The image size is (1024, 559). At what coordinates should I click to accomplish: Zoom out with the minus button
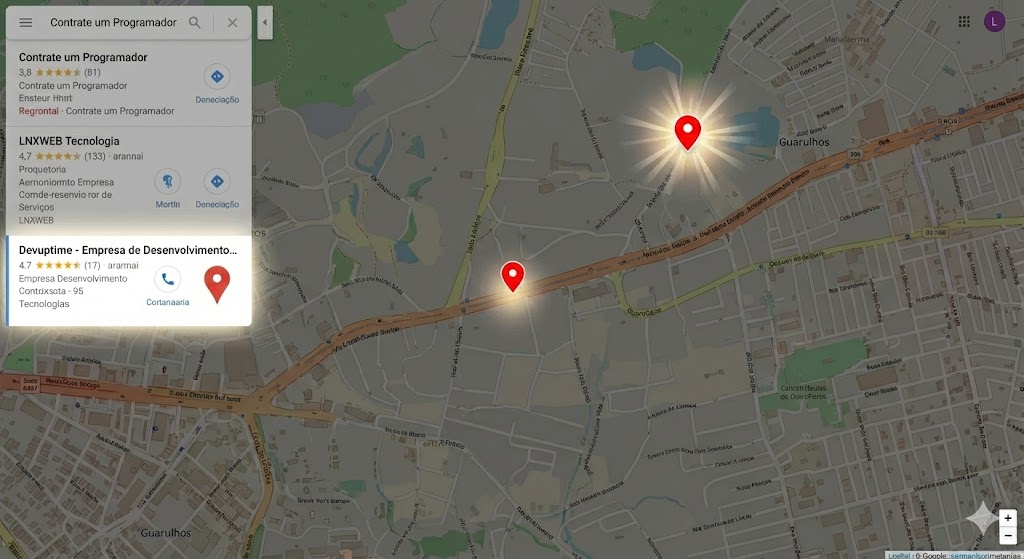point(1008,535)
